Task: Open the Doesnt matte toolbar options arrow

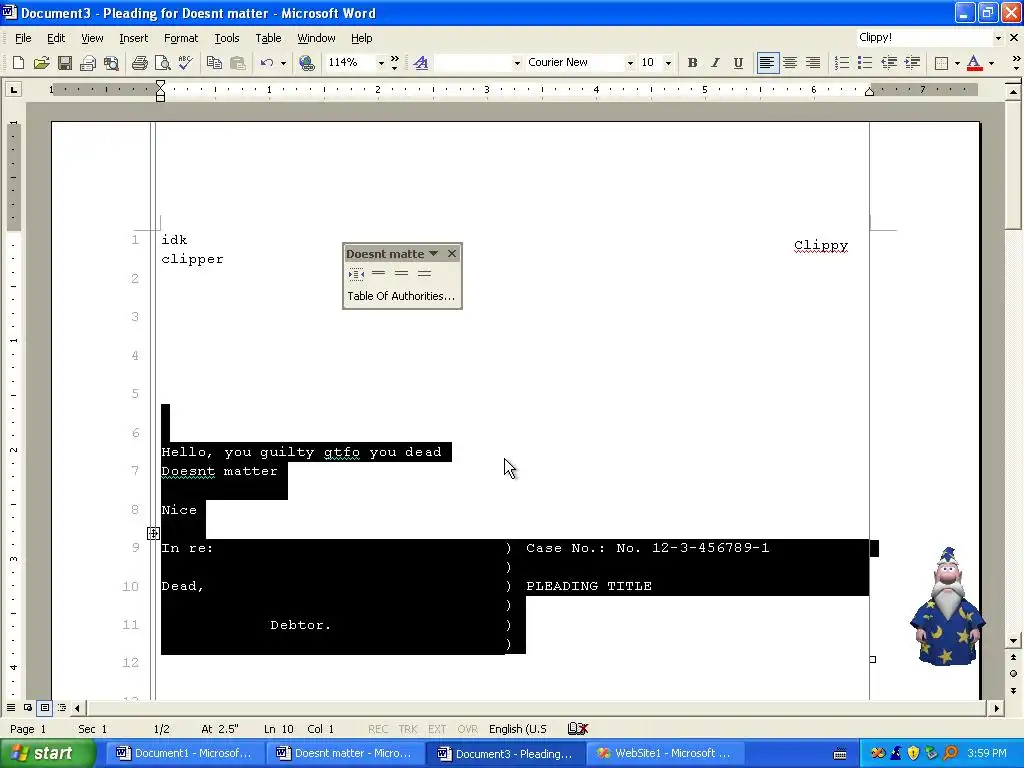Action: (x=433, y=253)
